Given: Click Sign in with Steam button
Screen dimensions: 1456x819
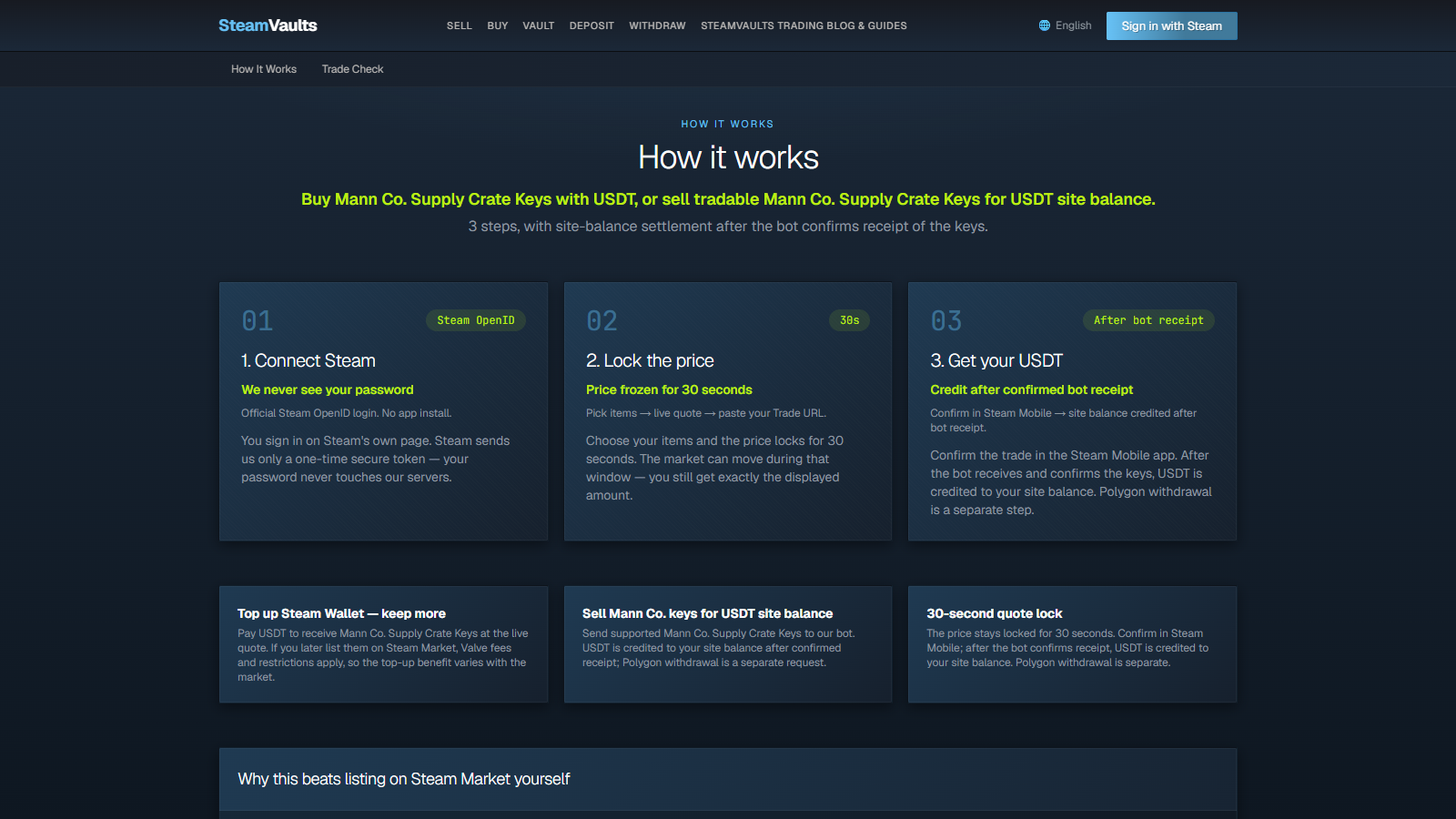Looking at the screenshot, I should point(1172,25).
